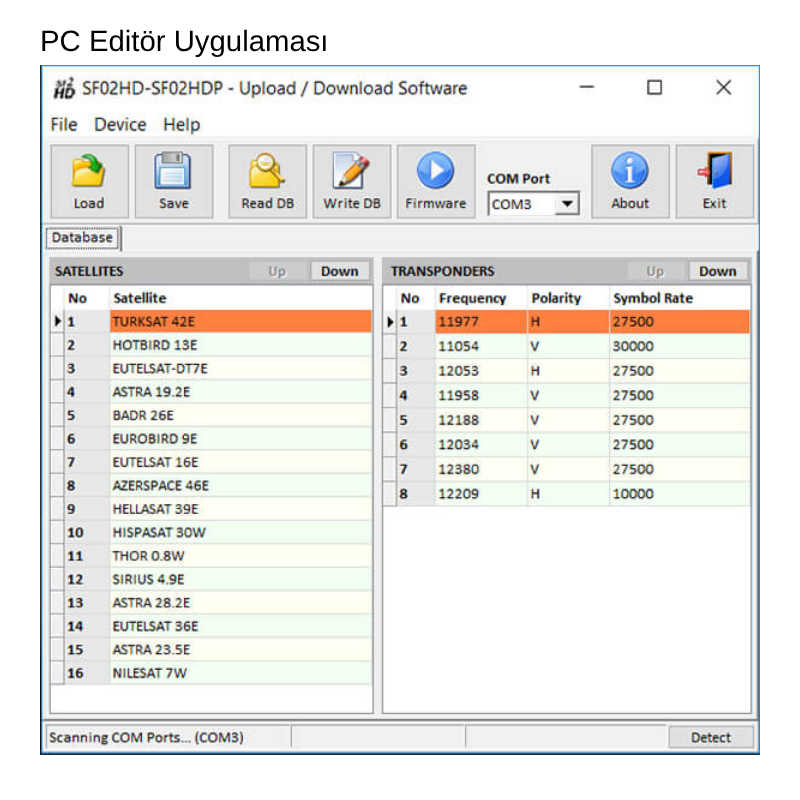Click the Frequency column header
Viewport: 800px width, 800px height.
(x=481, y=298)
